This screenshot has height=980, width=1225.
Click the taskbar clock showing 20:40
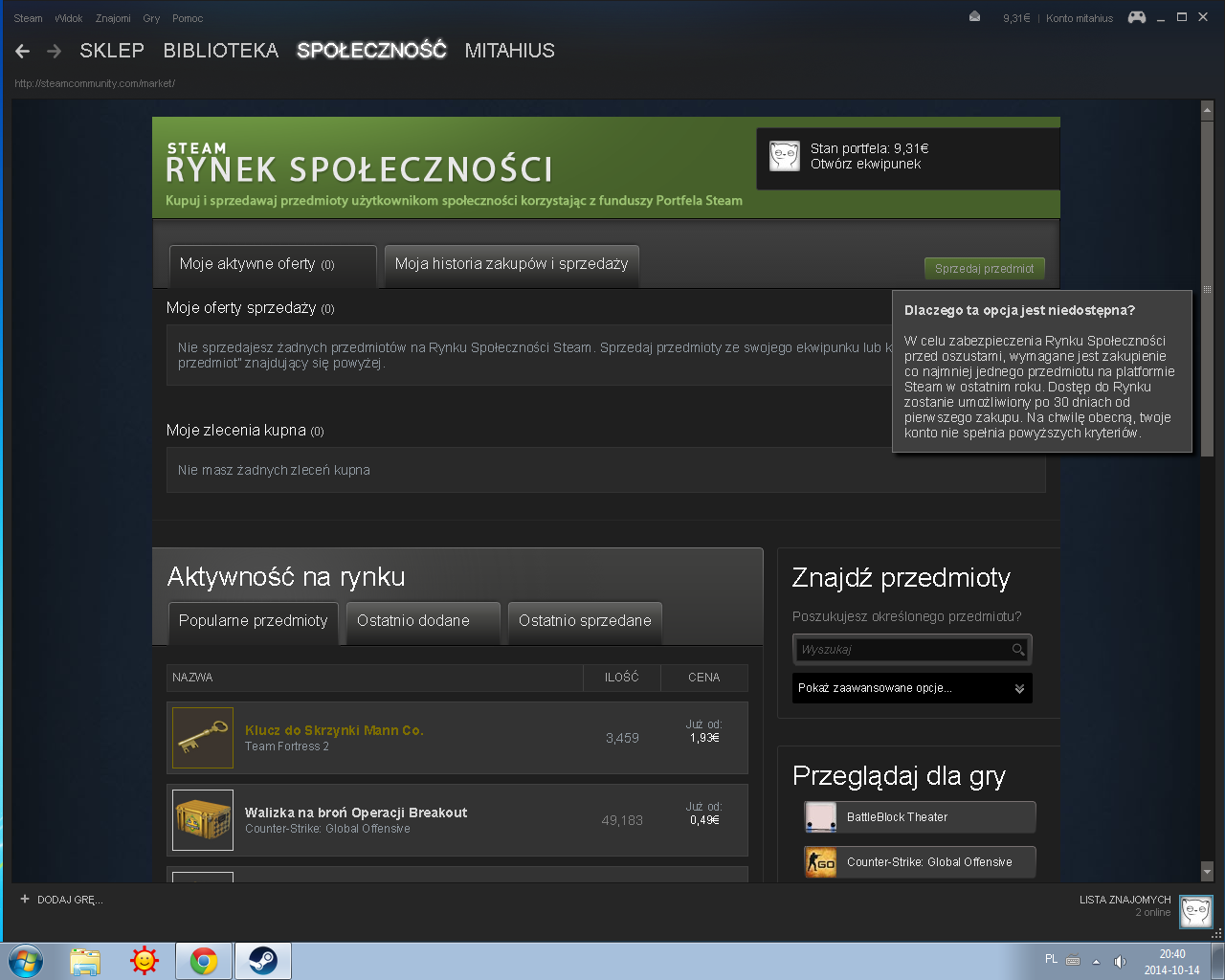point(1172,954)
